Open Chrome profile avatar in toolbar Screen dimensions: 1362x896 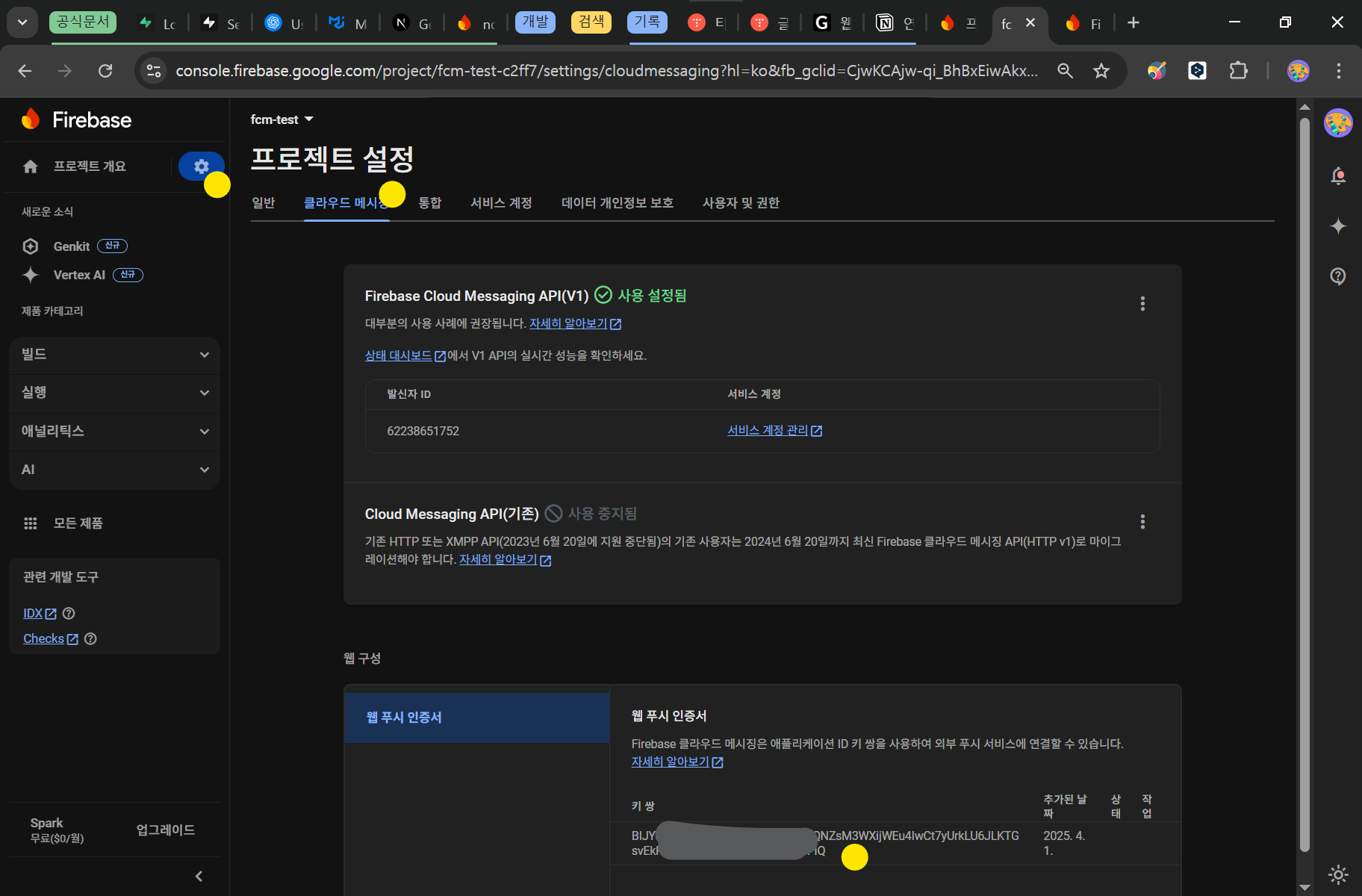pos(1299,71)
